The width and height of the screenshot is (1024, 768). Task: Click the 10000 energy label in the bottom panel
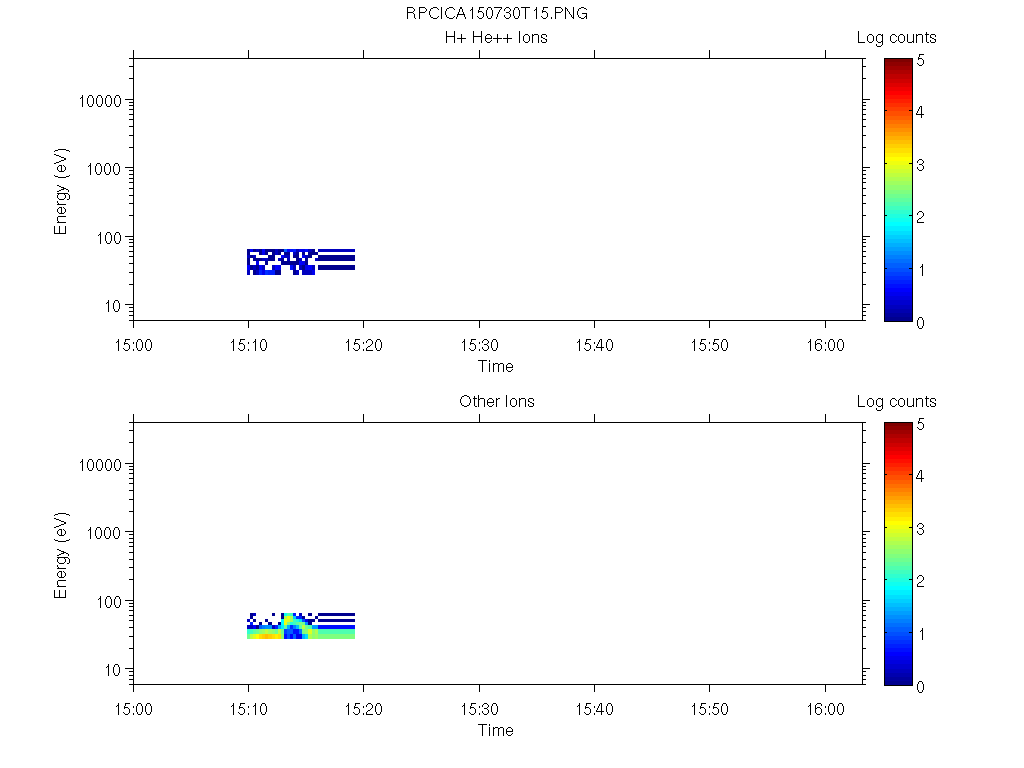pyautogui.click(x=100, y=465)
